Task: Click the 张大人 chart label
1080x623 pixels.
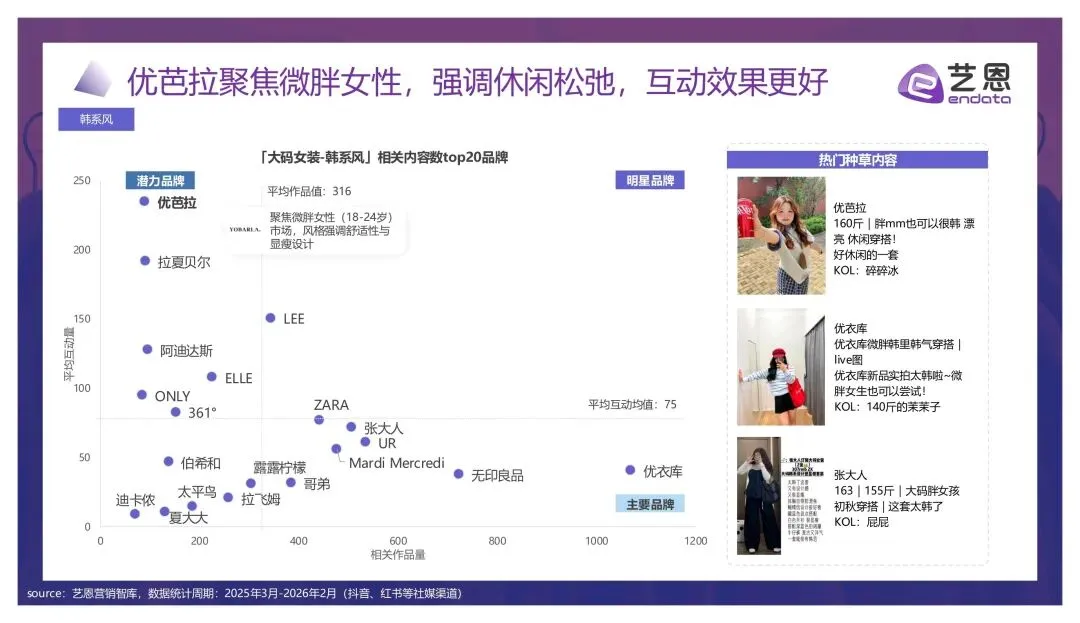Action: click(x=384, y=428)
